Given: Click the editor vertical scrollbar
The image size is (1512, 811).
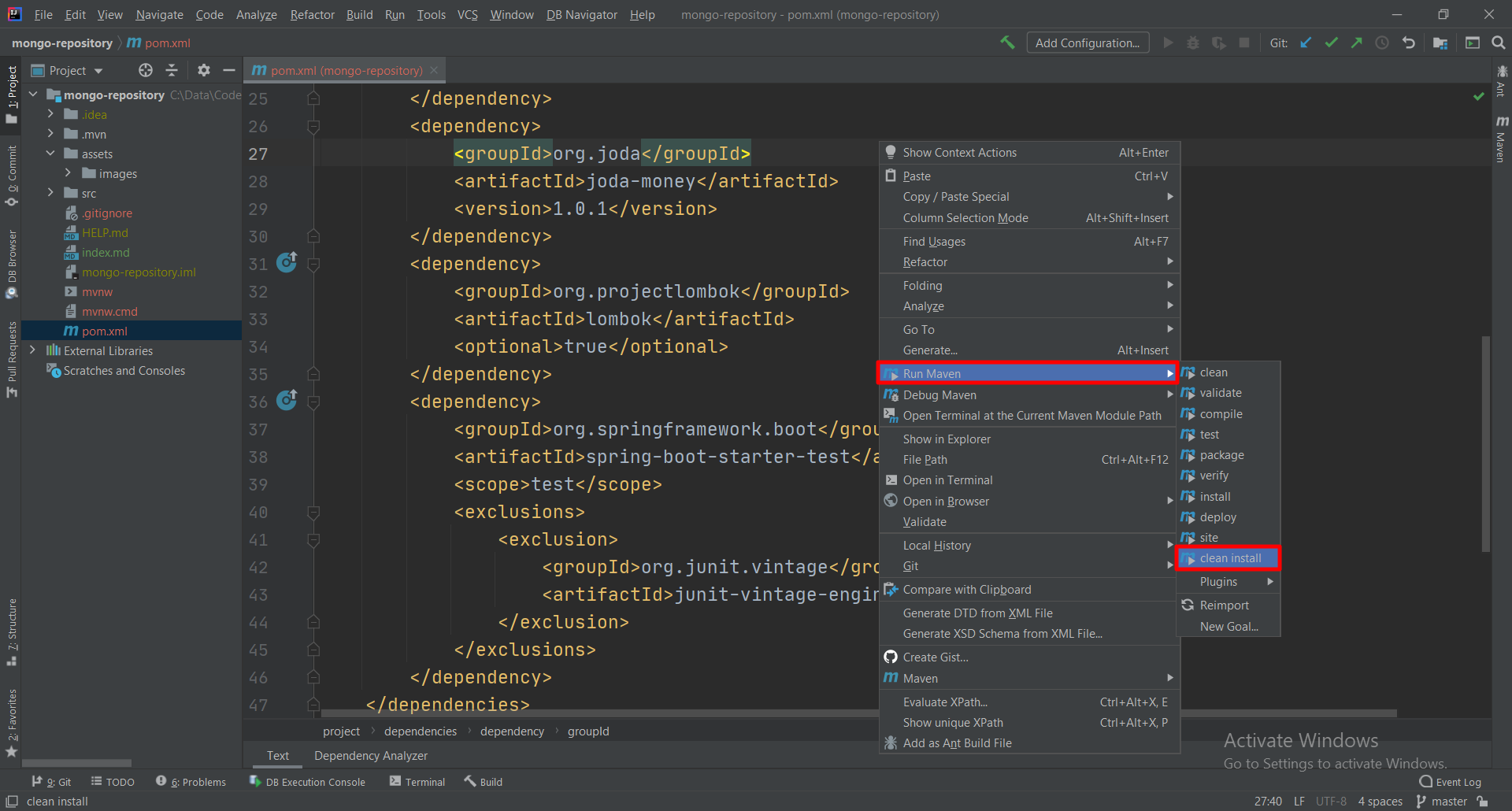Looking at the screenshot, I should click(1485, 444).
